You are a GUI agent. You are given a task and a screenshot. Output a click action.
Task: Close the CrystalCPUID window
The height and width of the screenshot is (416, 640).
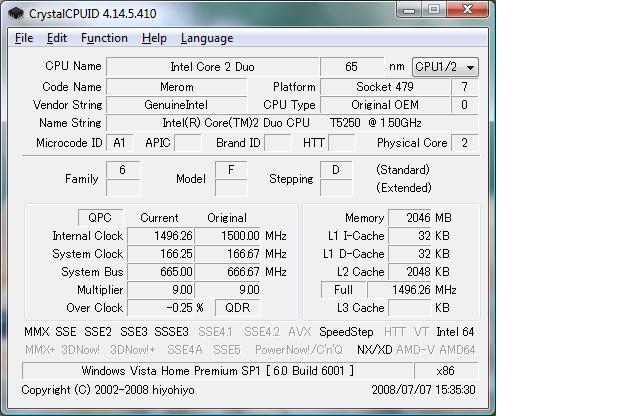coord(467,10)
